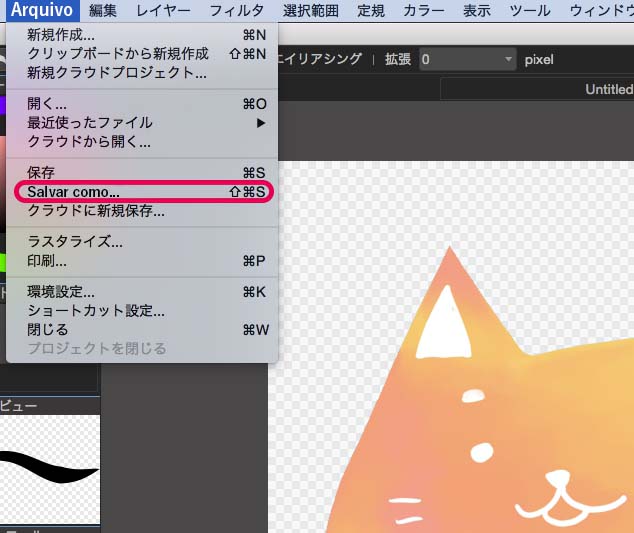This screenshot has width=634, height=533.
Task: Click the brush stroke preview thumbnail
Action: (x=50, y=469)
